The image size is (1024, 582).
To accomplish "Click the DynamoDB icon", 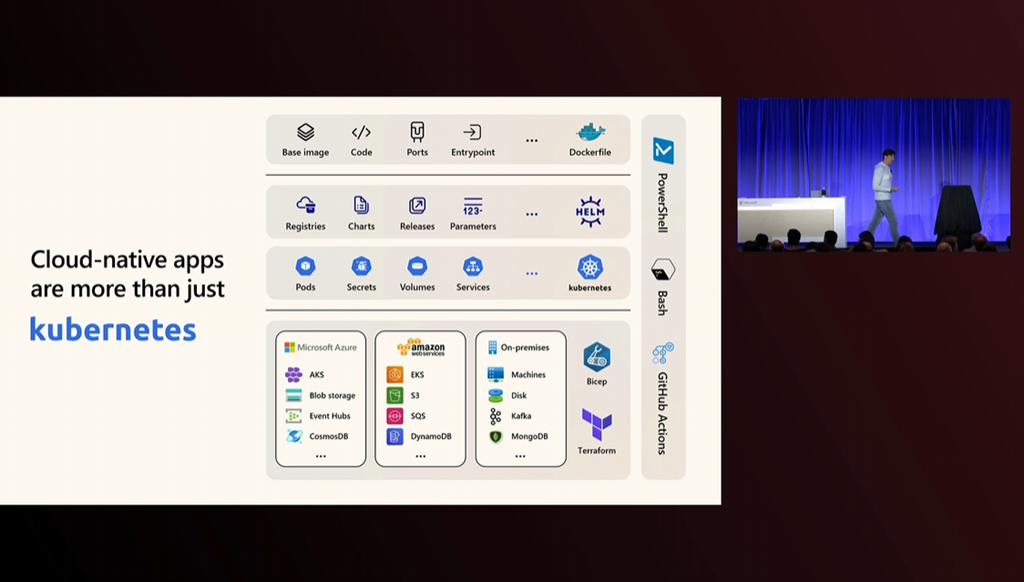I will pyautogui.click(x=394, y=436).
